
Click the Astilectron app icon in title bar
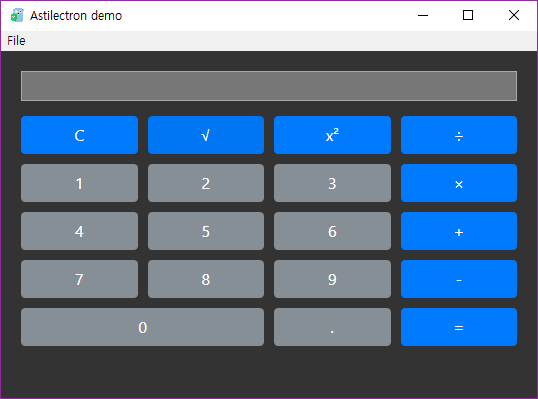pyautogui.click(x=17, y=15)
